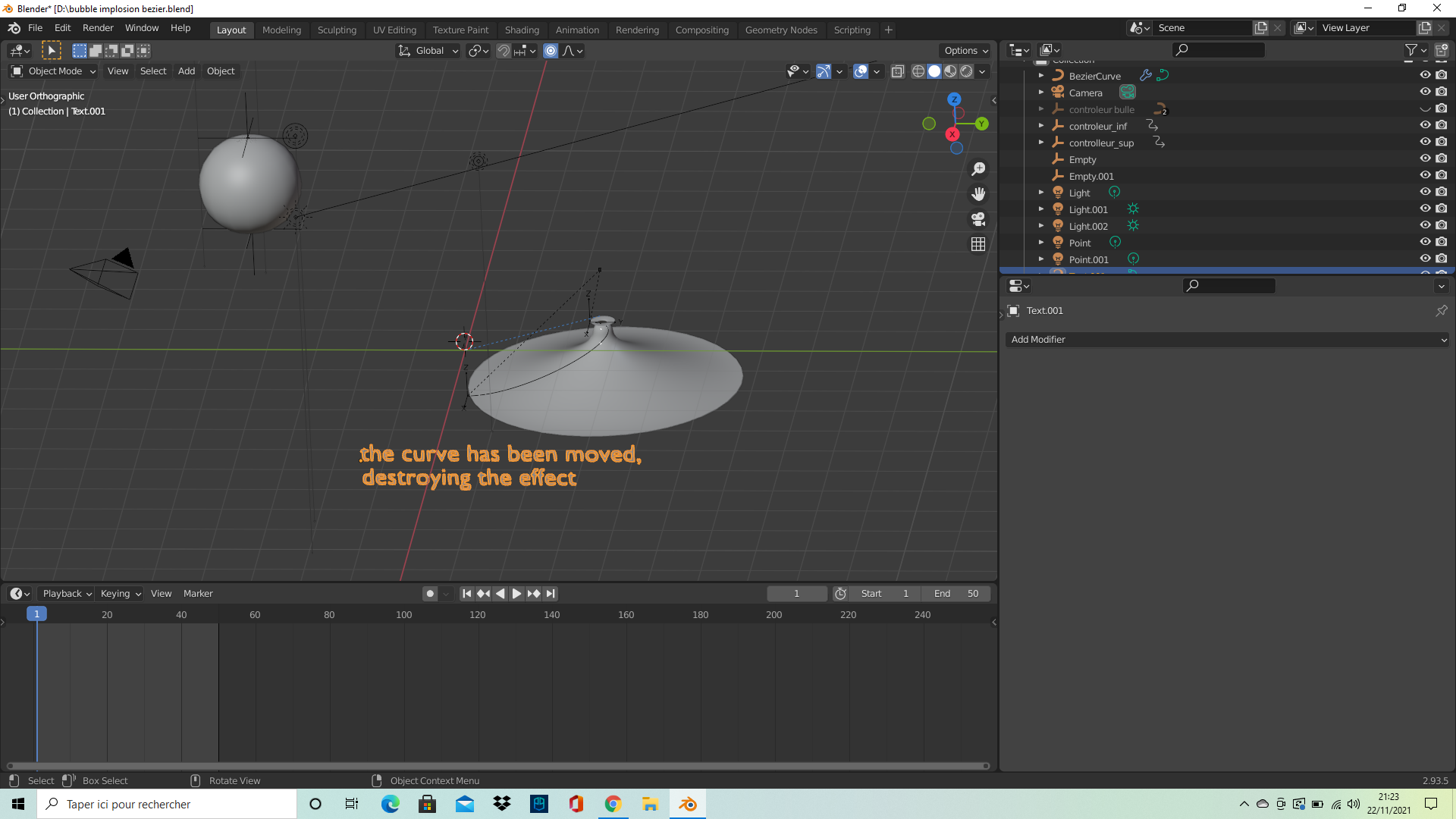Select the Global transform orientation dropdown

point(427,50)
